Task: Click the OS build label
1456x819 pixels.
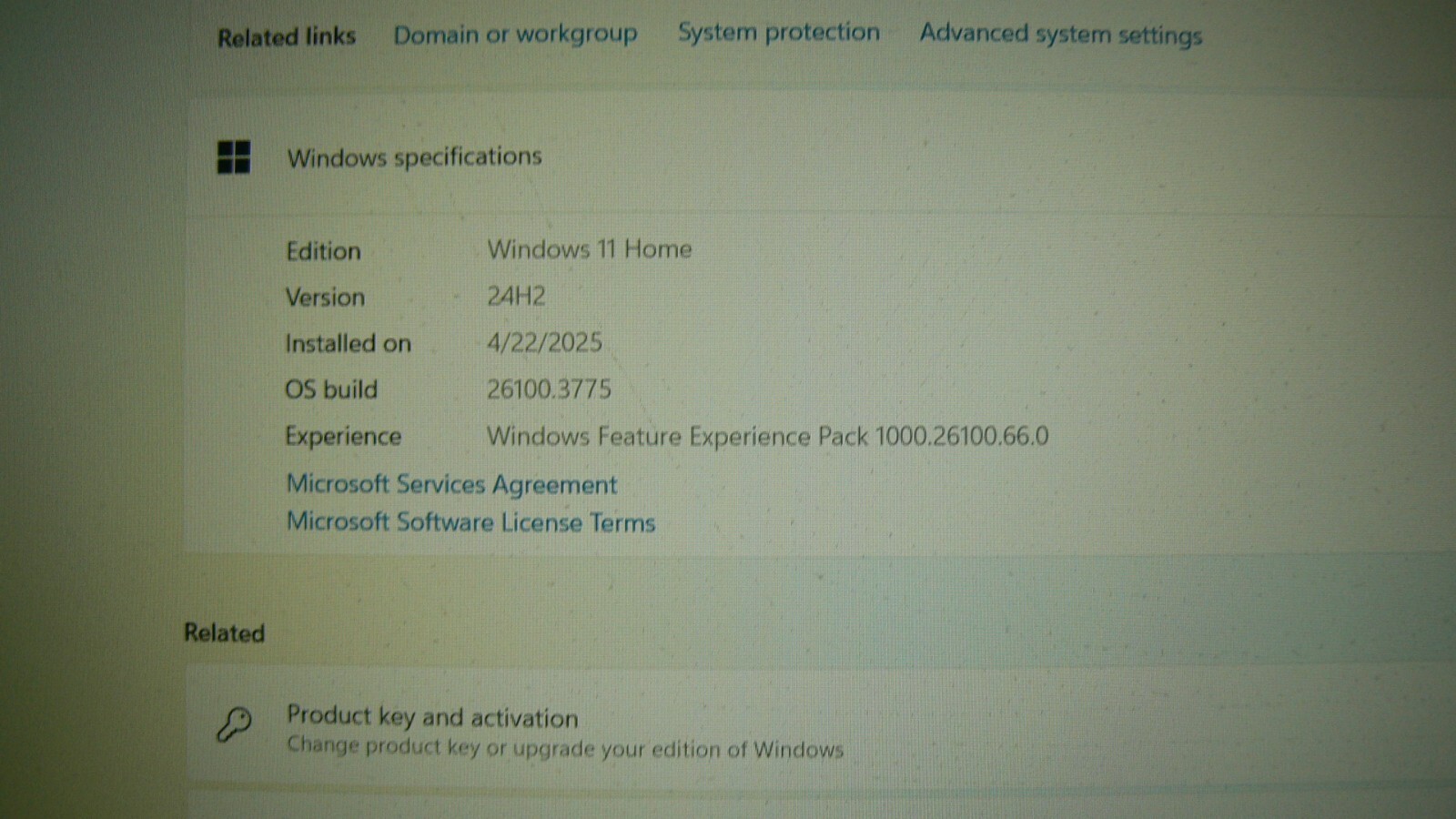Action: (330, 389)
